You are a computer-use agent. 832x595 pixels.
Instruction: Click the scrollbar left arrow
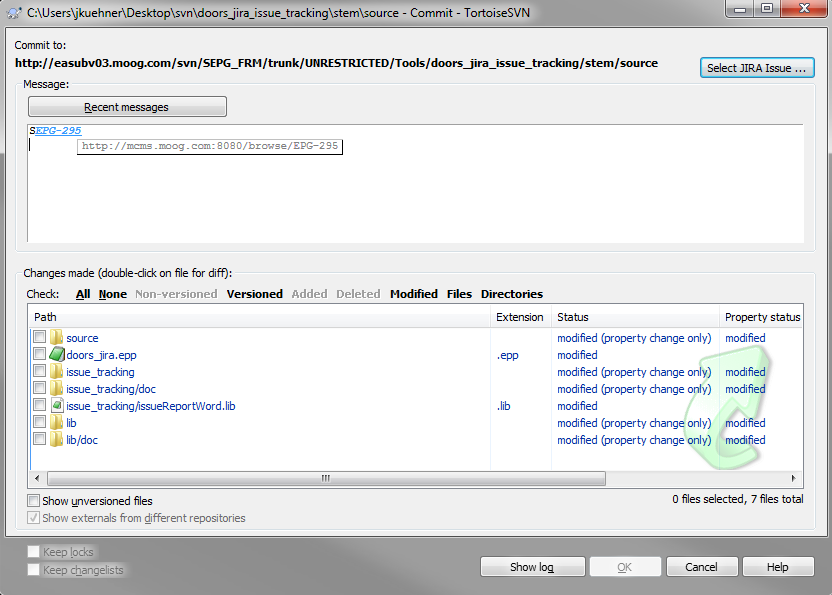click(37, 478)
